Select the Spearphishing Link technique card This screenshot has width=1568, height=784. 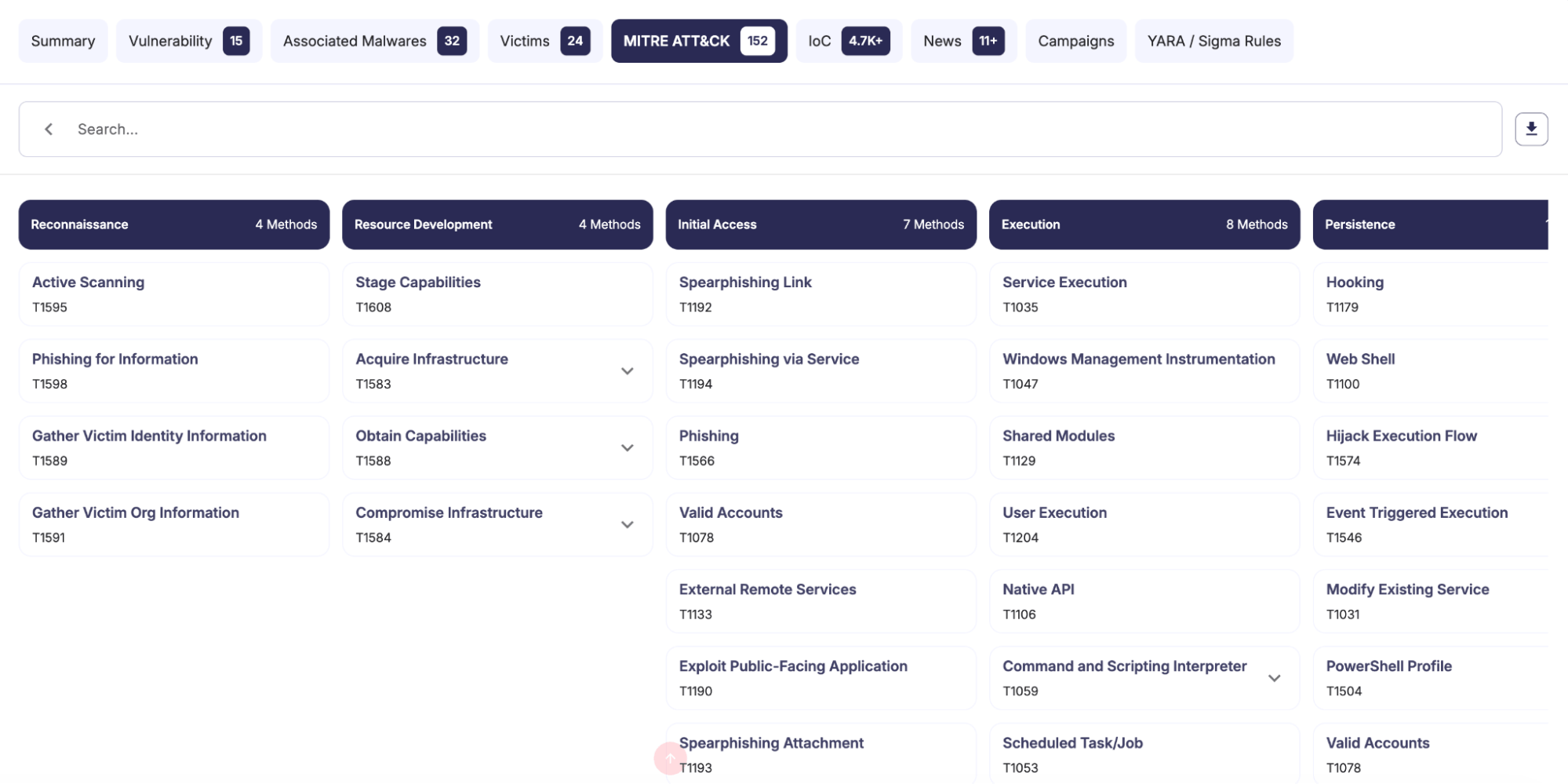[x=820, y=294]
